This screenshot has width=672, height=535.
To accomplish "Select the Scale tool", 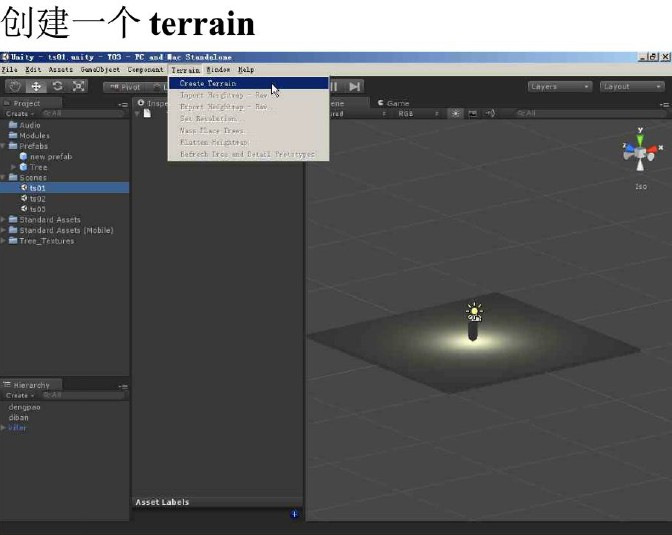I will point(78,87).
